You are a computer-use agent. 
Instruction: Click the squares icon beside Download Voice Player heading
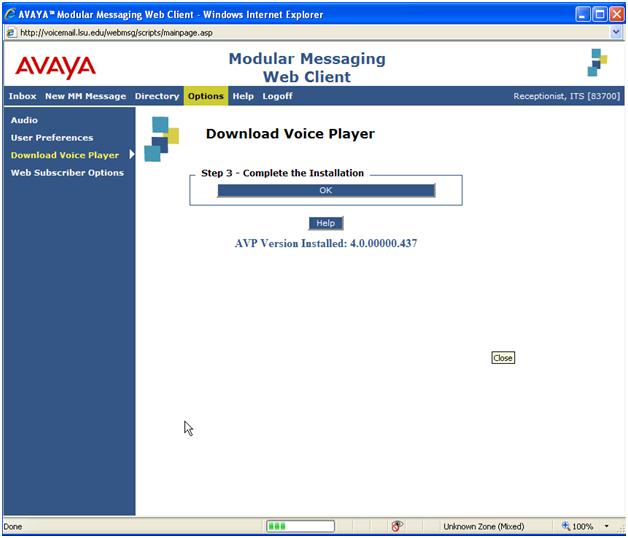161,139
